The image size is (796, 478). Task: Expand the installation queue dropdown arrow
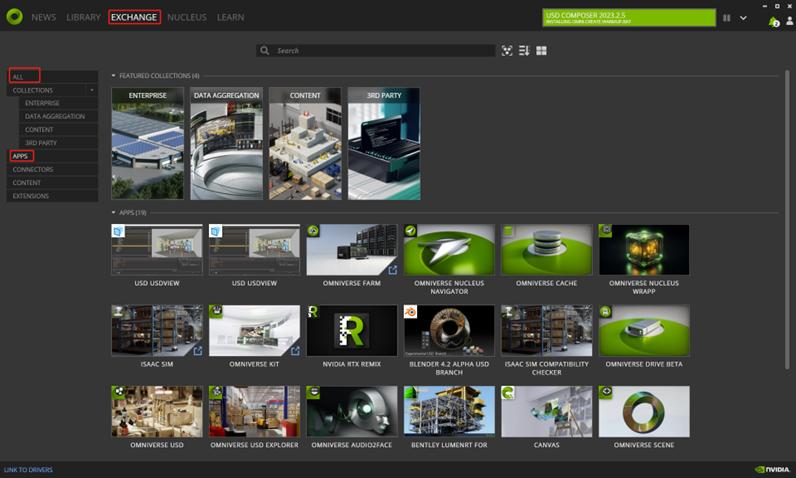(743, 18)
